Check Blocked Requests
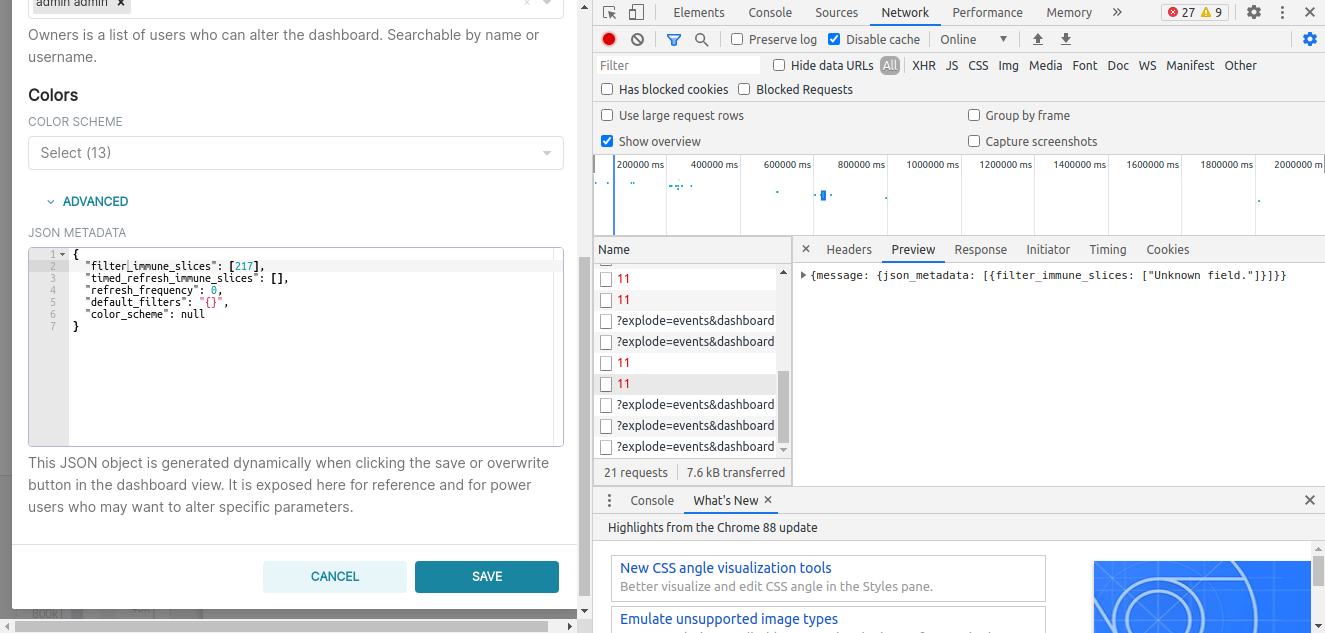The image size is (1325, 633). click(744, 89)
